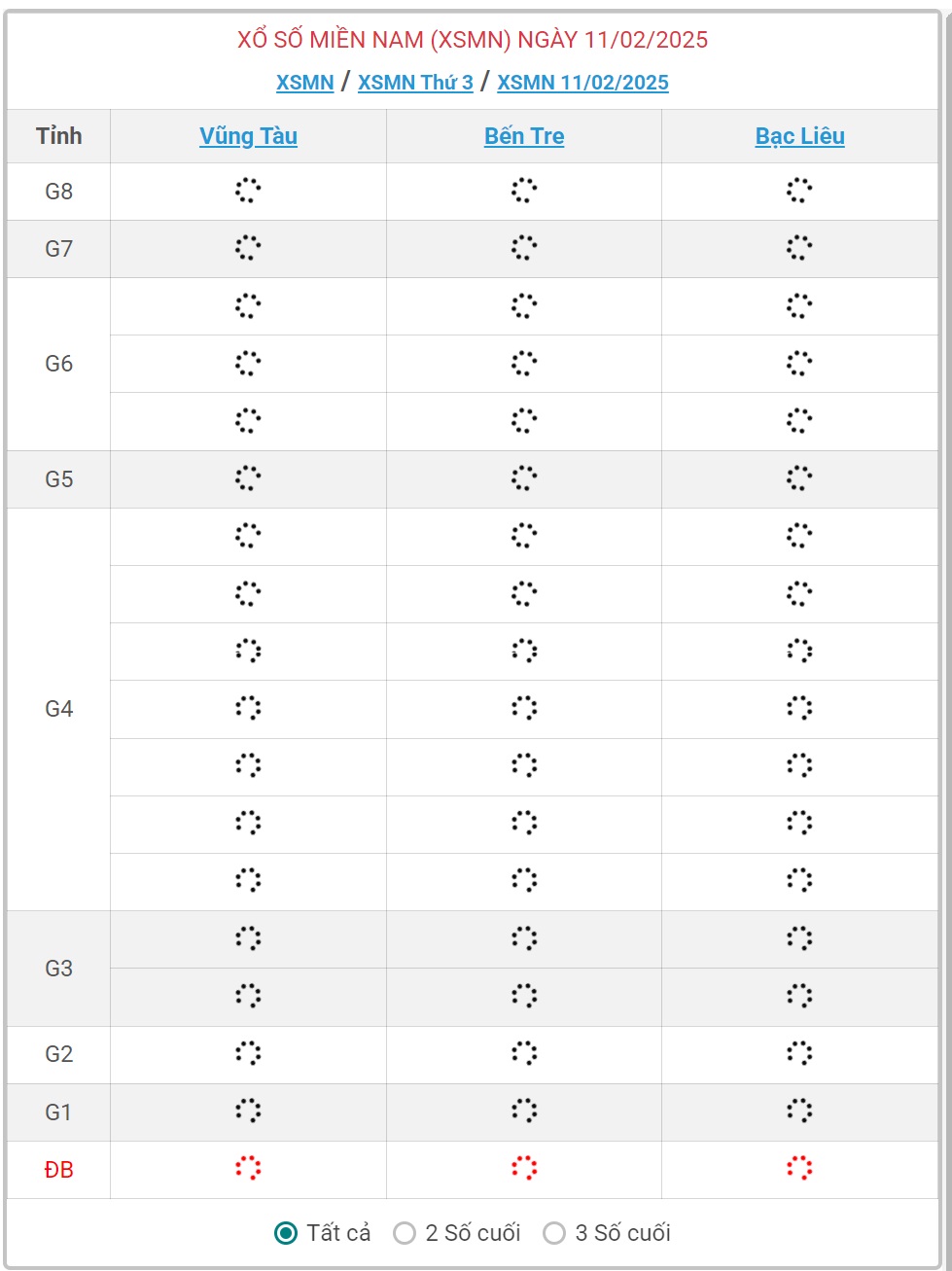Select the 2 Số cuối radio option

coord(405,1233)
